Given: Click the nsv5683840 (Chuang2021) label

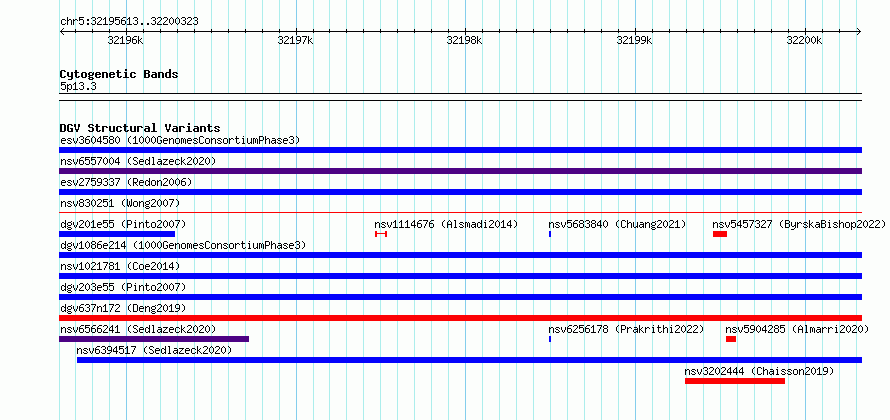Looking at the screenshot, I should click(618, 224).
